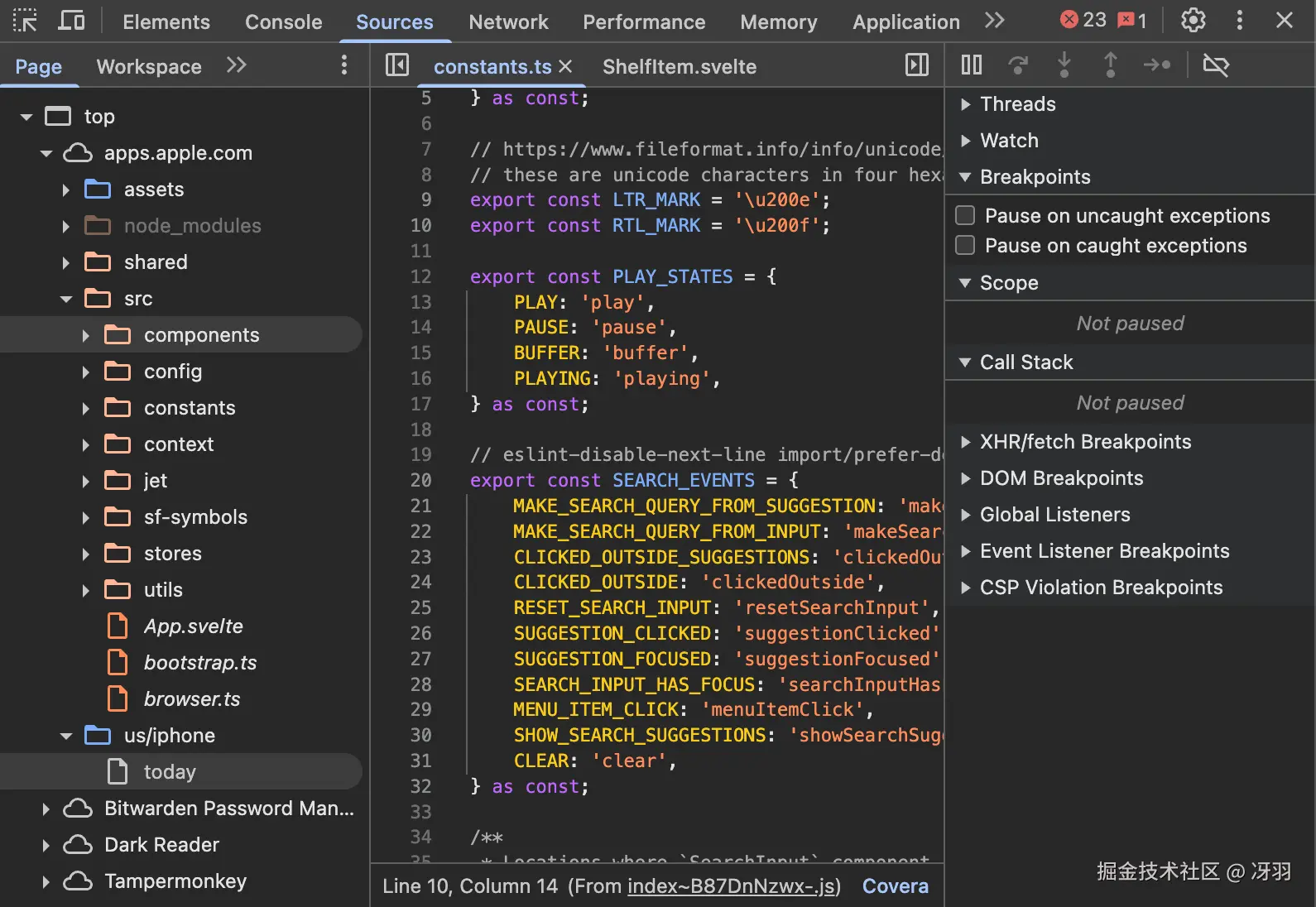Click the step over function icon
1316x907 pixels.
coord(1018,65)
